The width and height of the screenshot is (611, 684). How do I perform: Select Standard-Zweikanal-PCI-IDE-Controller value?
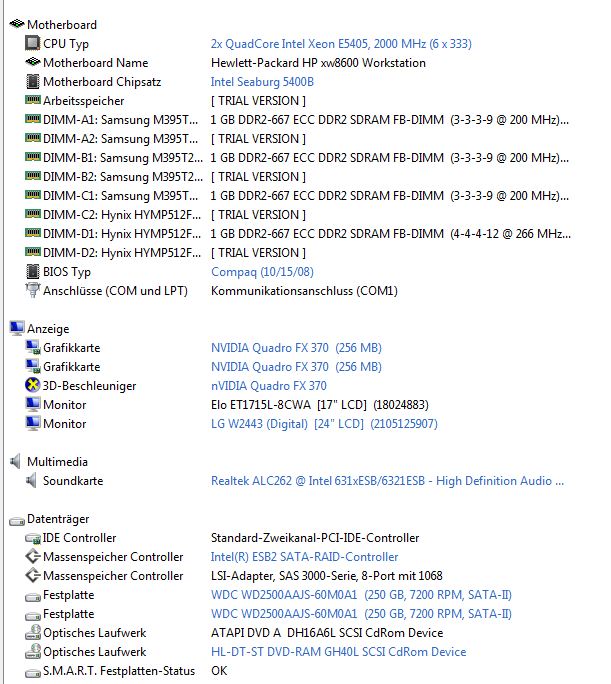tap(315, 538)
